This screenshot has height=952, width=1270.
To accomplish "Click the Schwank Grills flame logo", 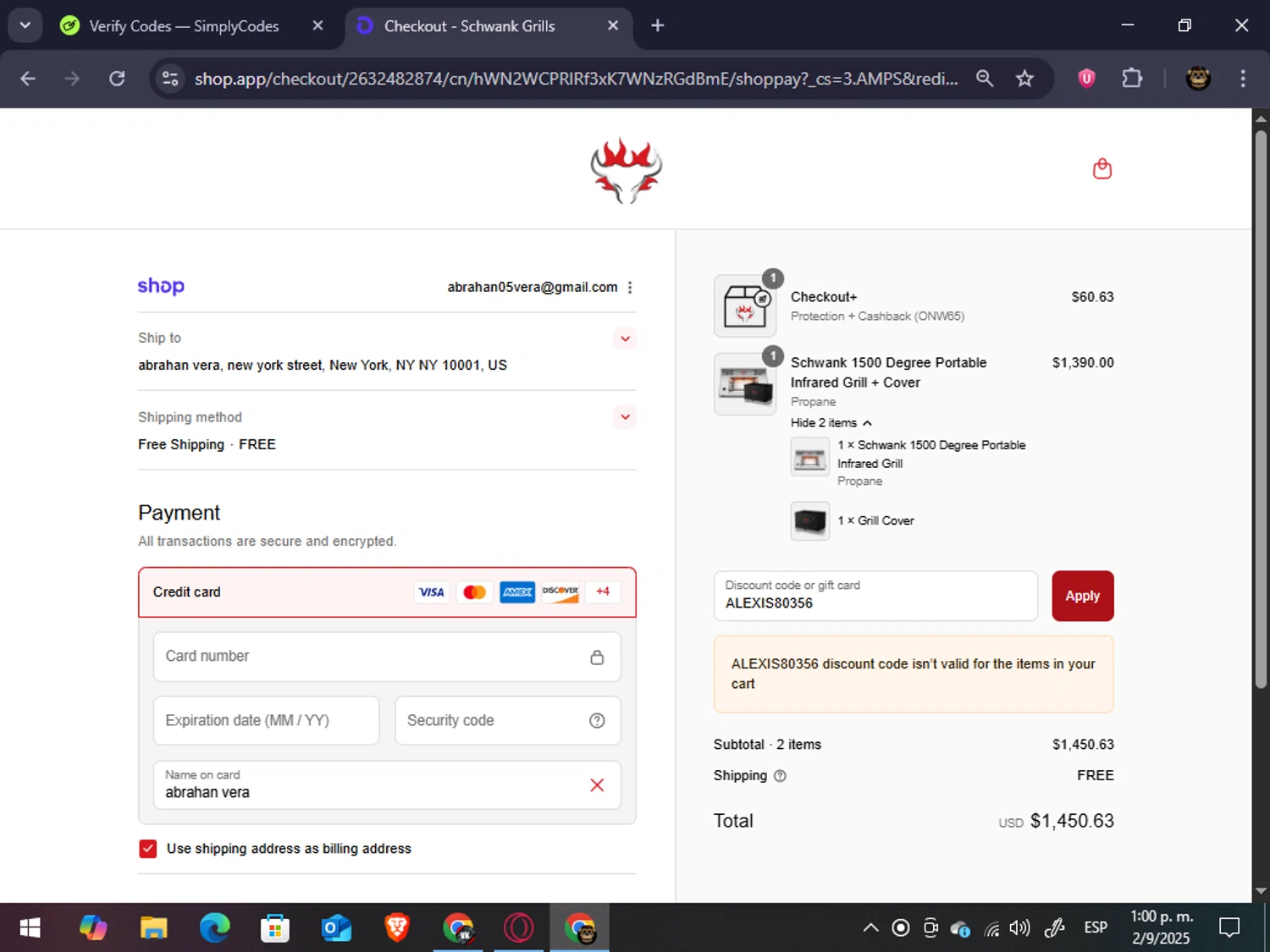I will [627, 170].
